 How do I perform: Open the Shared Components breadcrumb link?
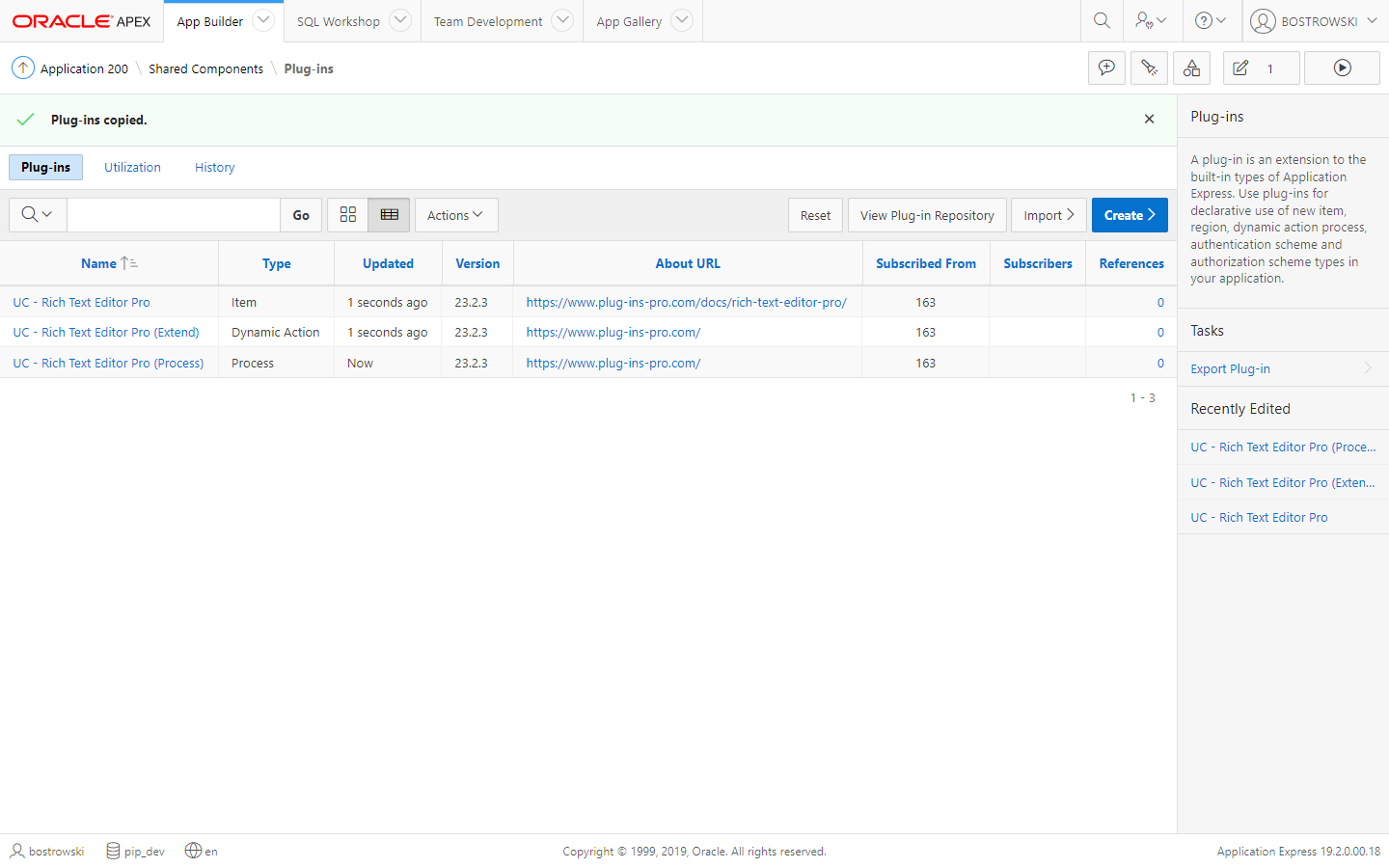pyautogui.click(x=205, y=68)
